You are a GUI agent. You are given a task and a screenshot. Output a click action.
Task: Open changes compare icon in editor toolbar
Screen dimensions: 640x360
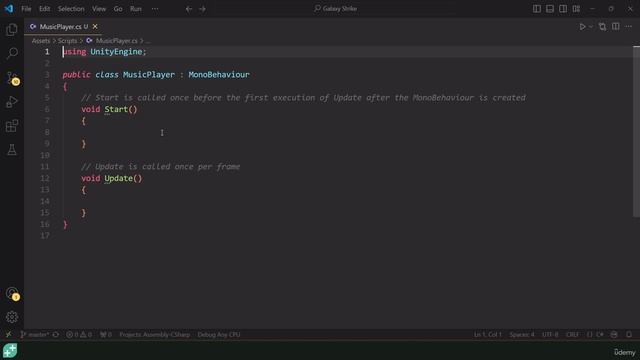[602, 27]
